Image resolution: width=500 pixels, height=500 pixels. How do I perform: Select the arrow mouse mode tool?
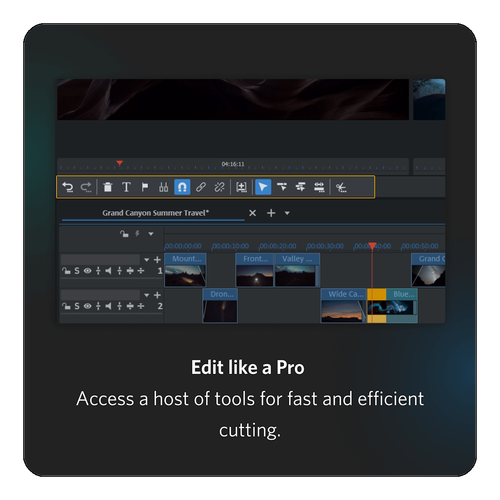(263, 187)
